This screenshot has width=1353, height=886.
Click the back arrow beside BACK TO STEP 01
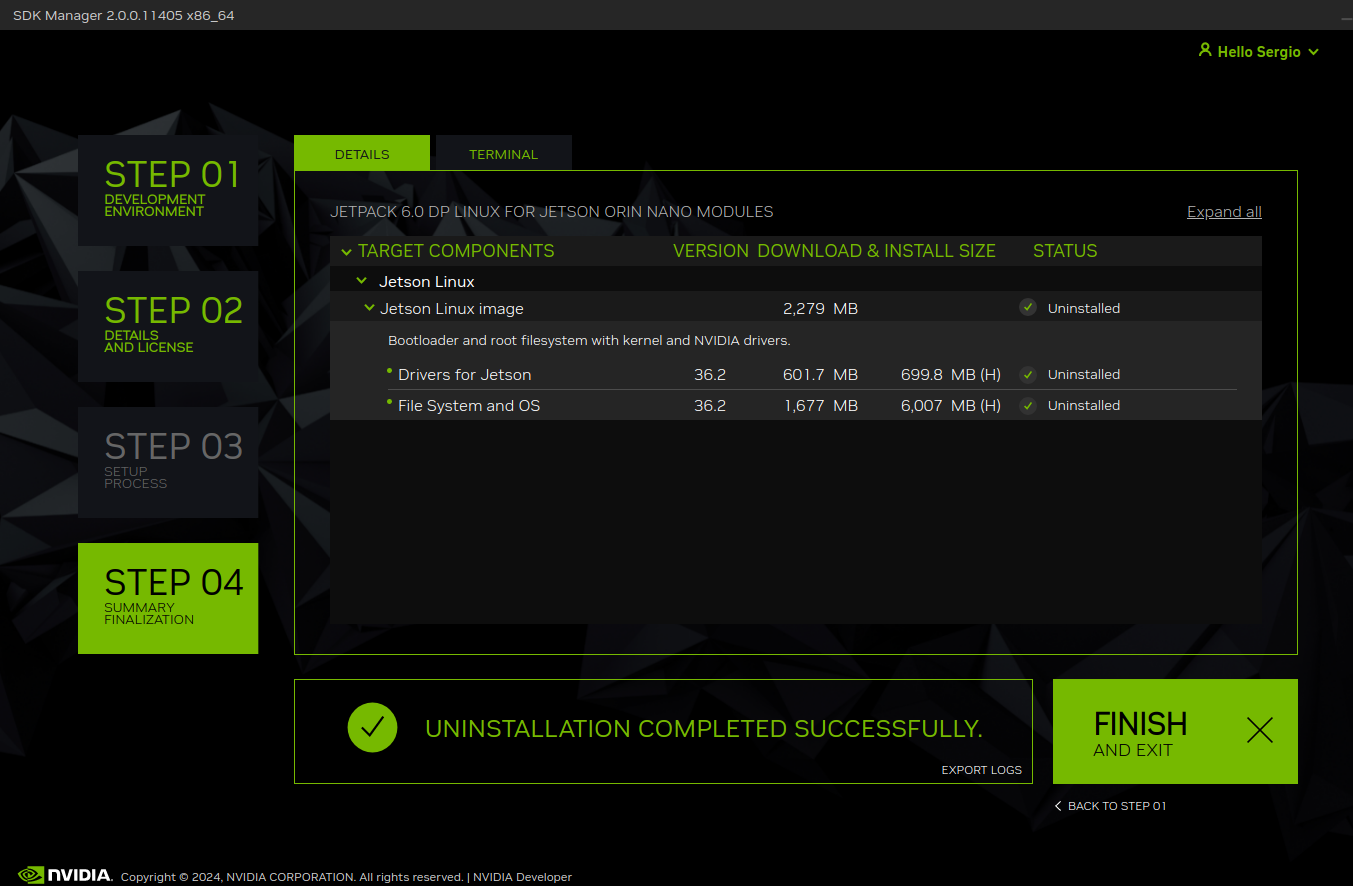coord(1058,806)
